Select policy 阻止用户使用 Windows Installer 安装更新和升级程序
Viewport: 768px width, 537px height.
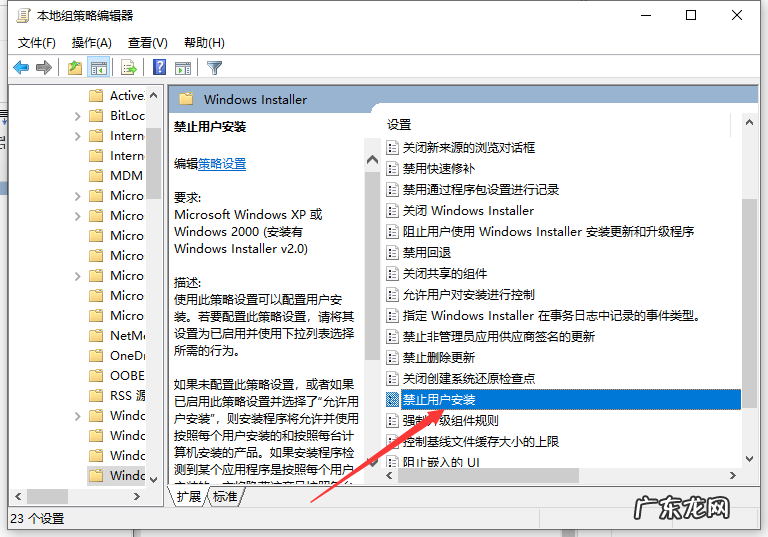tap(548, 231)
